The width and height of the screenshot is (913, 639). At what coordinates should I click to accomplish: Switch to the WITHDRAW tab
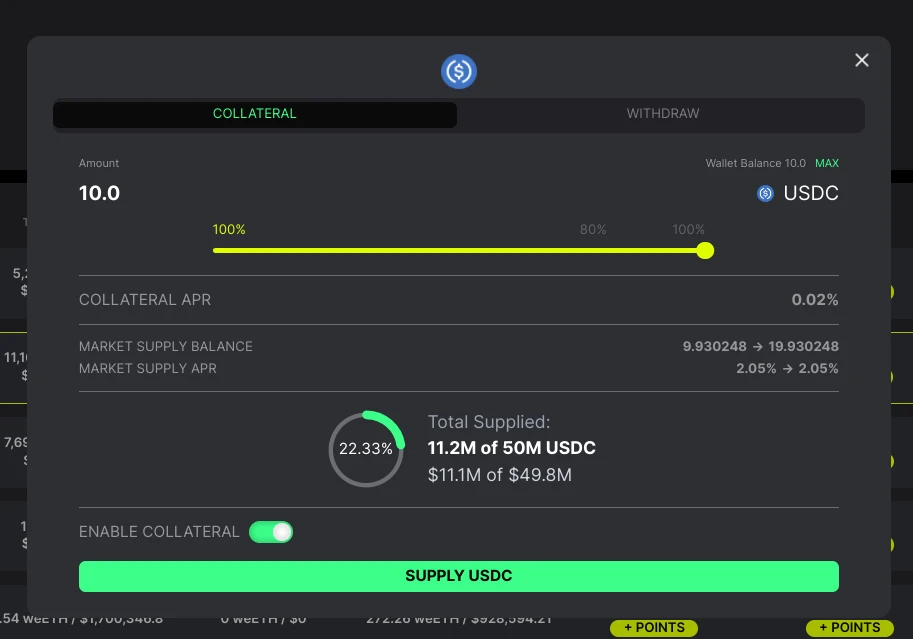click(663, 114)
